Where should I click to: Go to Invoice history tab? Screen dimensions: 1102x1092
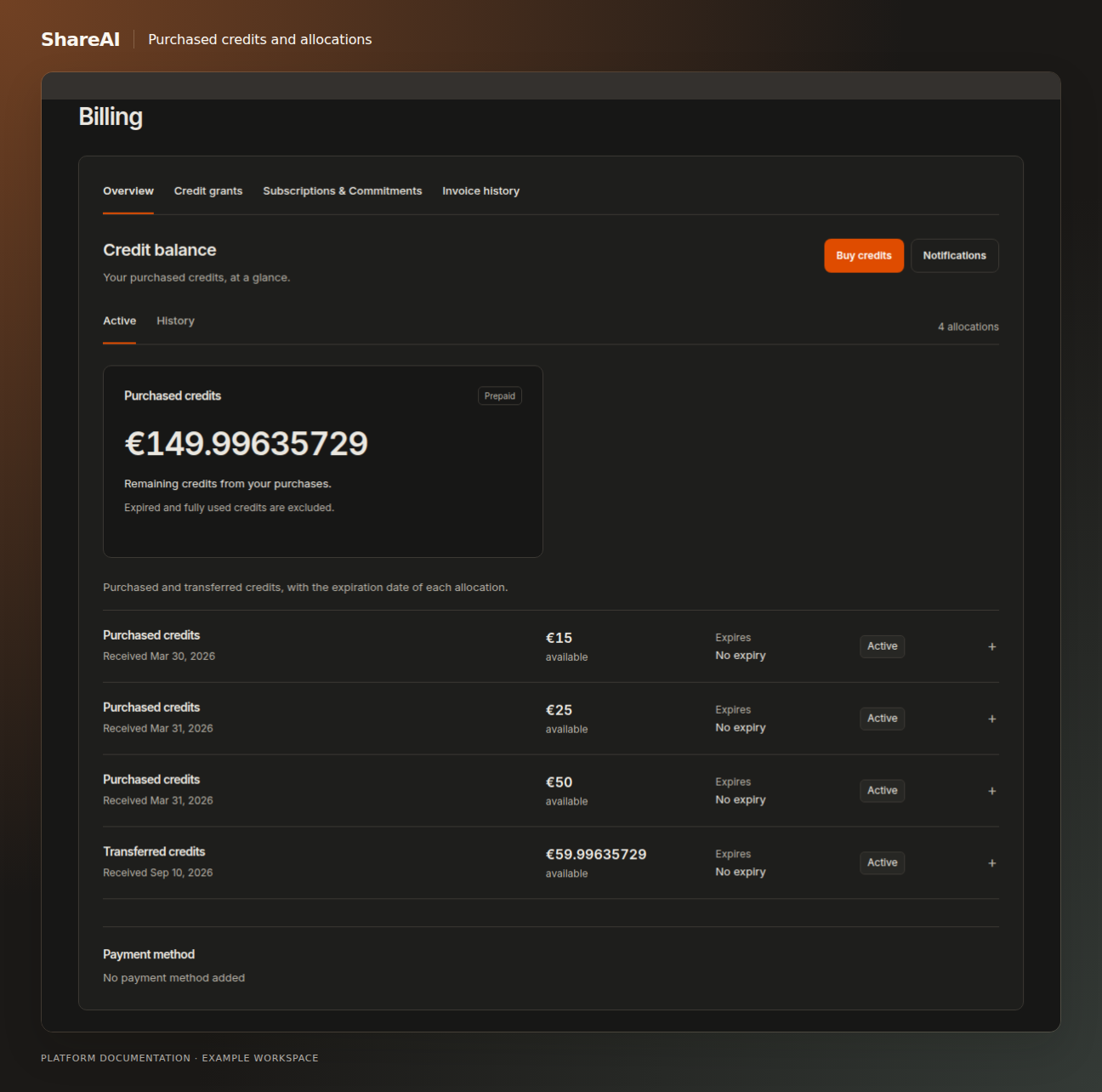tap(480, 191)
